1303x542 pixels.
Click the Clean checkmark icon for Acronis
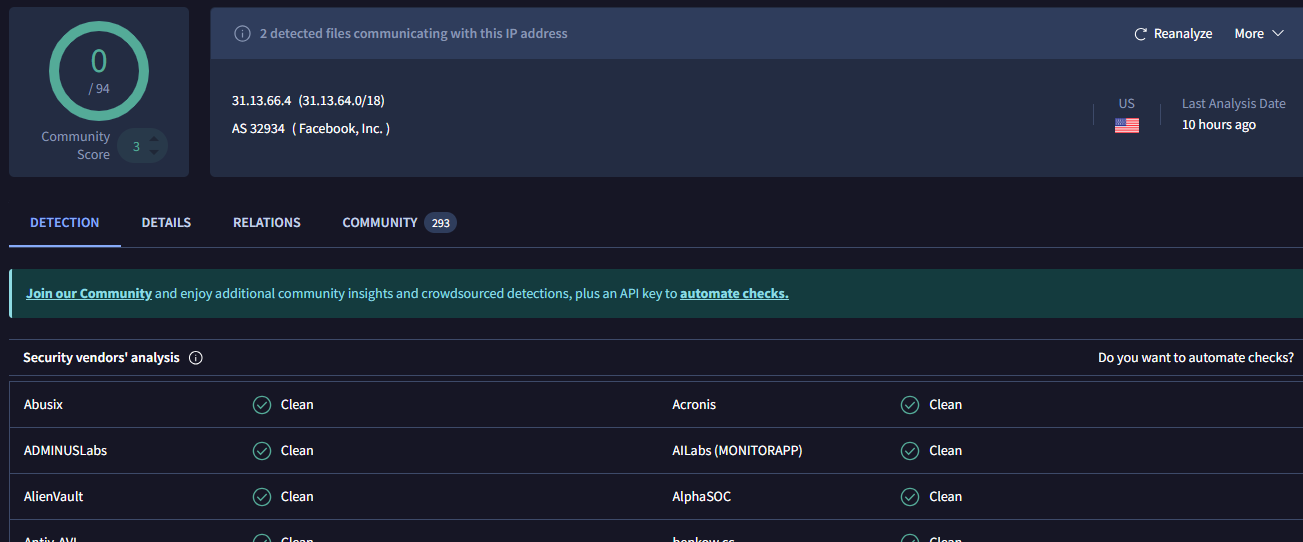[910, 405]
